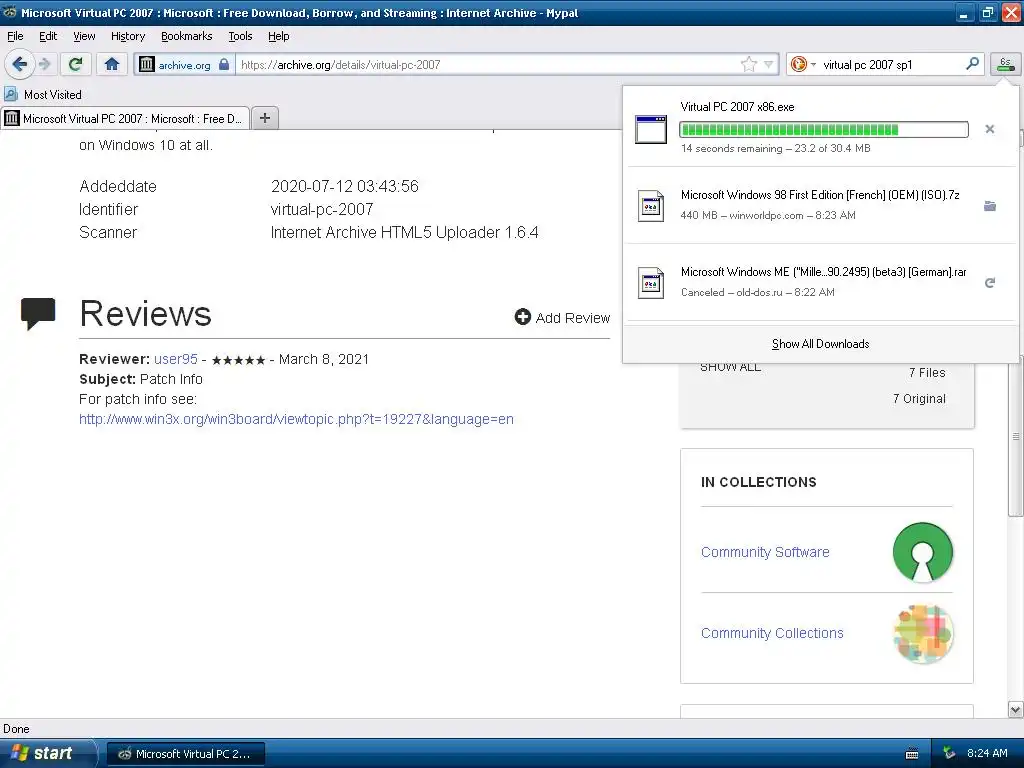Image resolution: width=1024 pixels, height=768 pixels.
Task: Reload the page with refresh icon
Action: [76, 64]
